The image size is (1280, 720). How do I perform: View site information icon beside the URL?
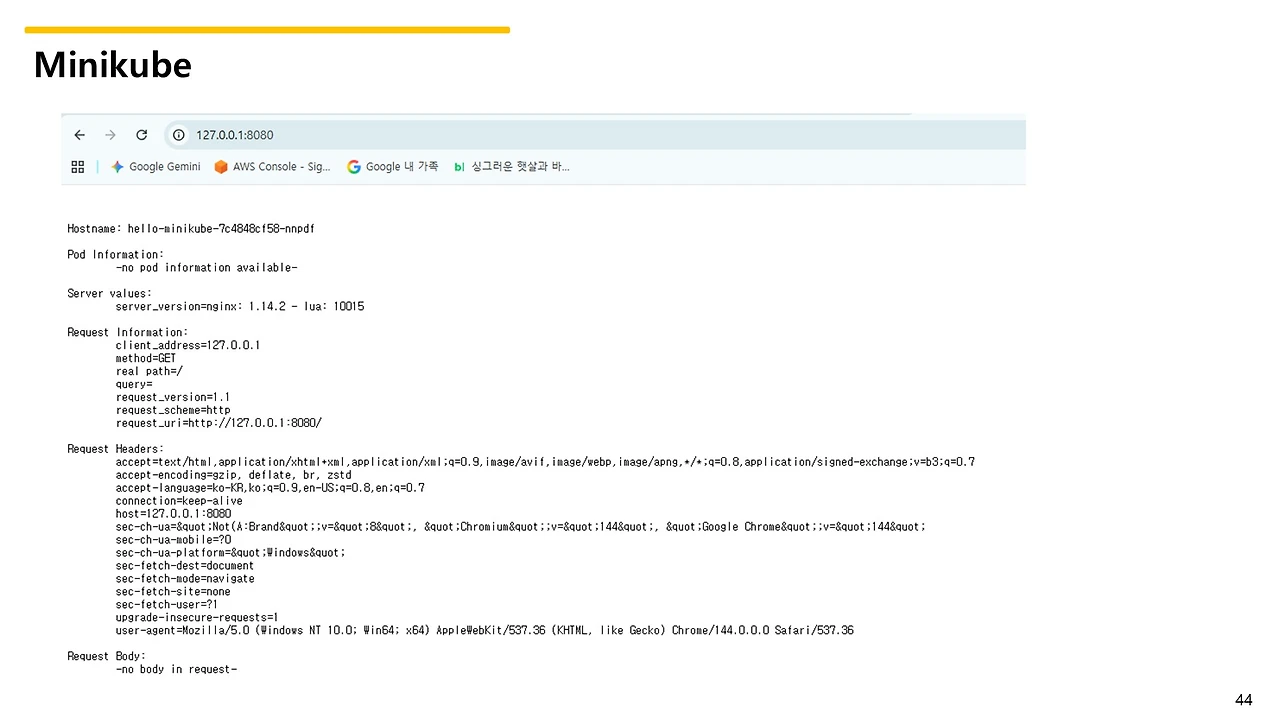click(x=179, y=135)
